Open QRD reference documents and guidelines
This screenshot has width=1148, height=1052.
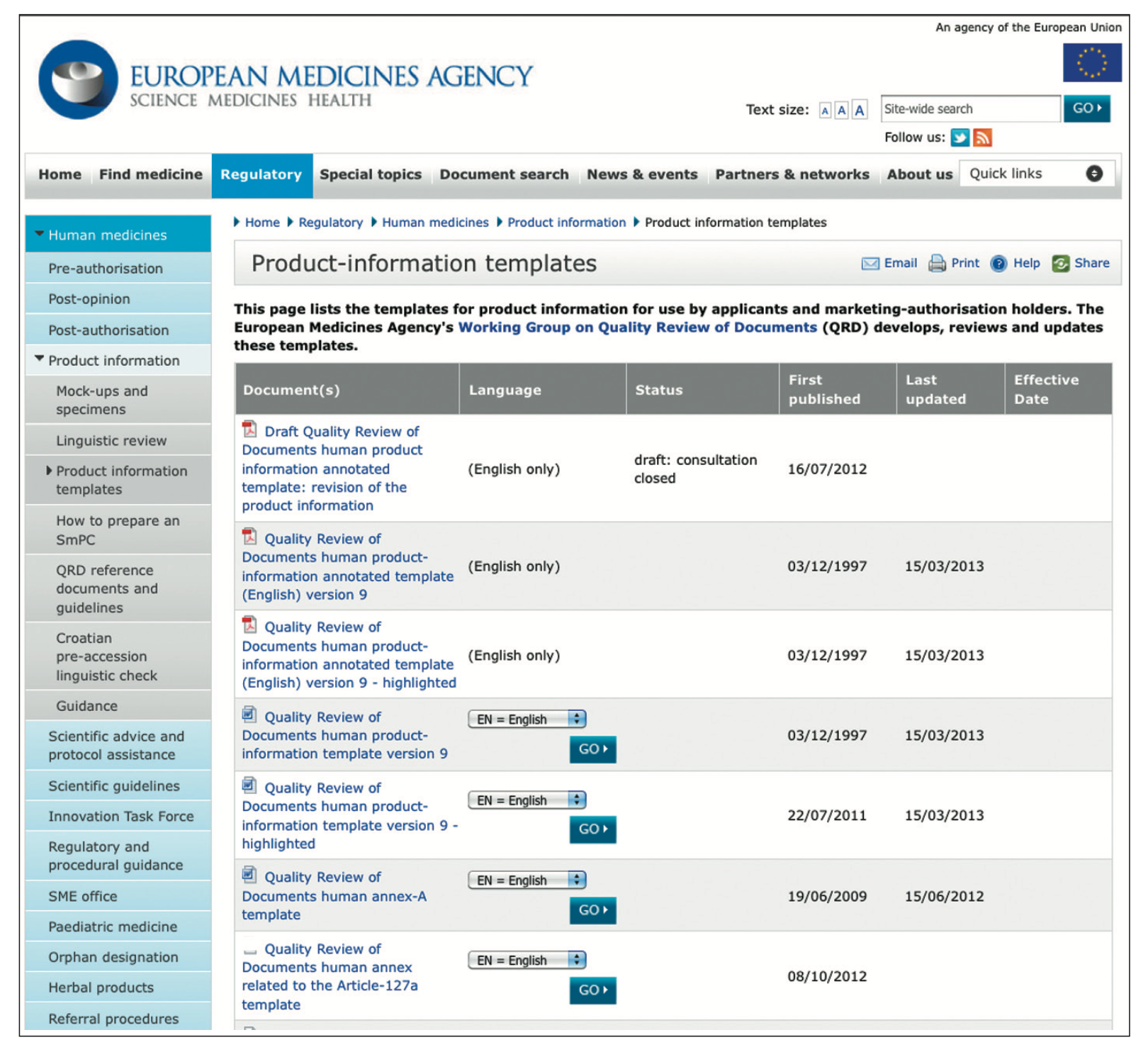click(118, 589)
